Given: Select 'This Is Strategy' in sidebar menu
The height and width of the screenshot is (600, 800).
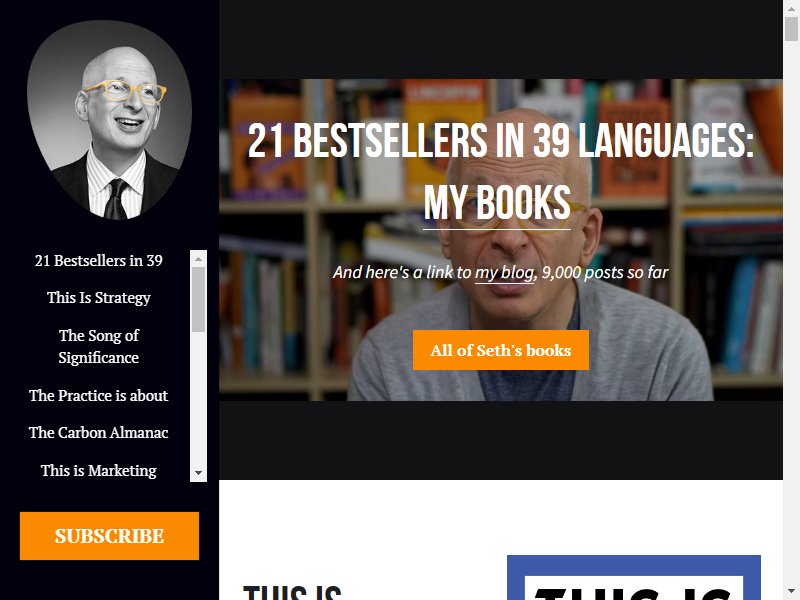Looking at the screenshot, I should coord(98,297).
